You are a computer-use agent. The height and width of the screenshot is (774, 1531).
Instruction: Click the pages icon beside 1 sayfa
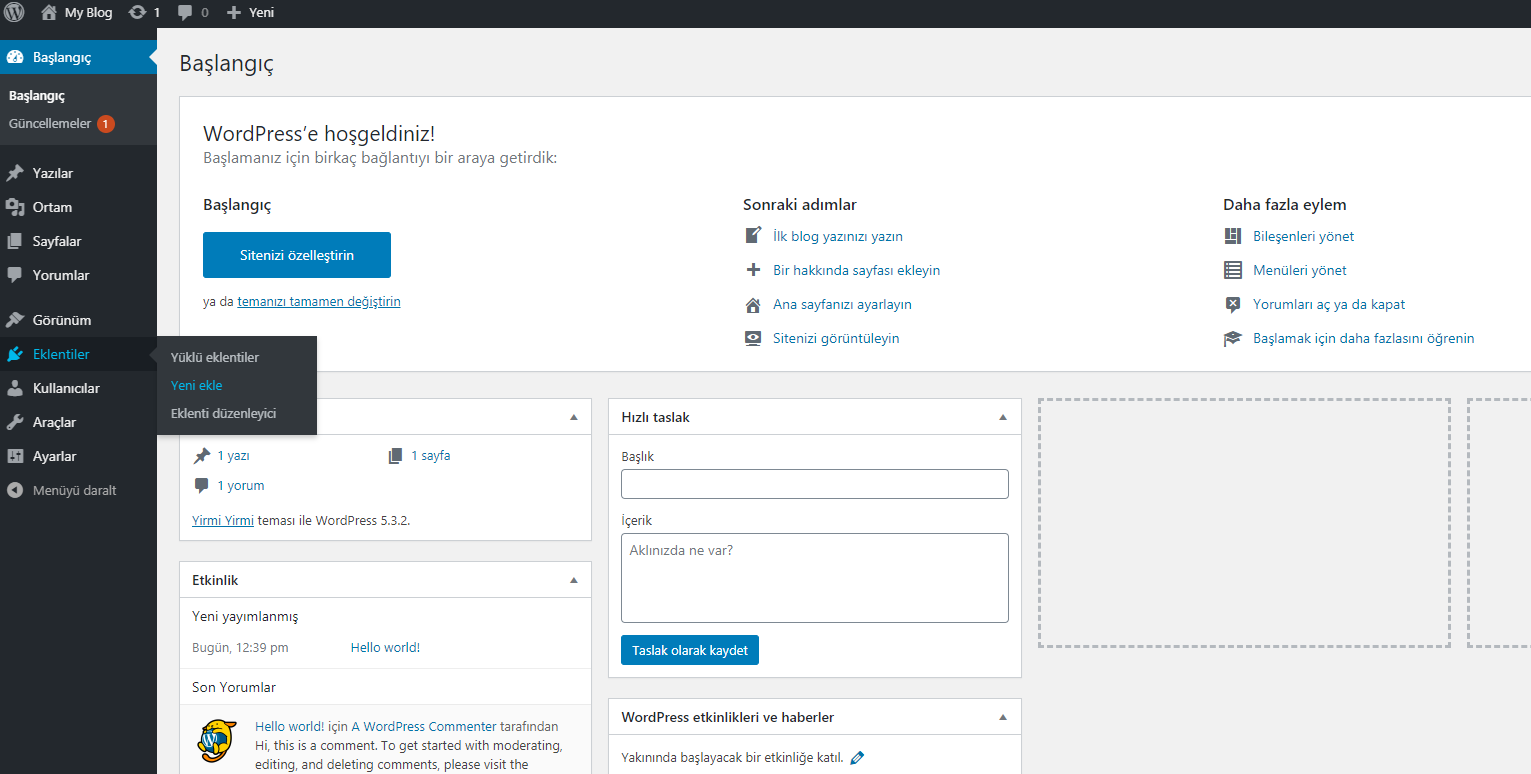point(396,455)
